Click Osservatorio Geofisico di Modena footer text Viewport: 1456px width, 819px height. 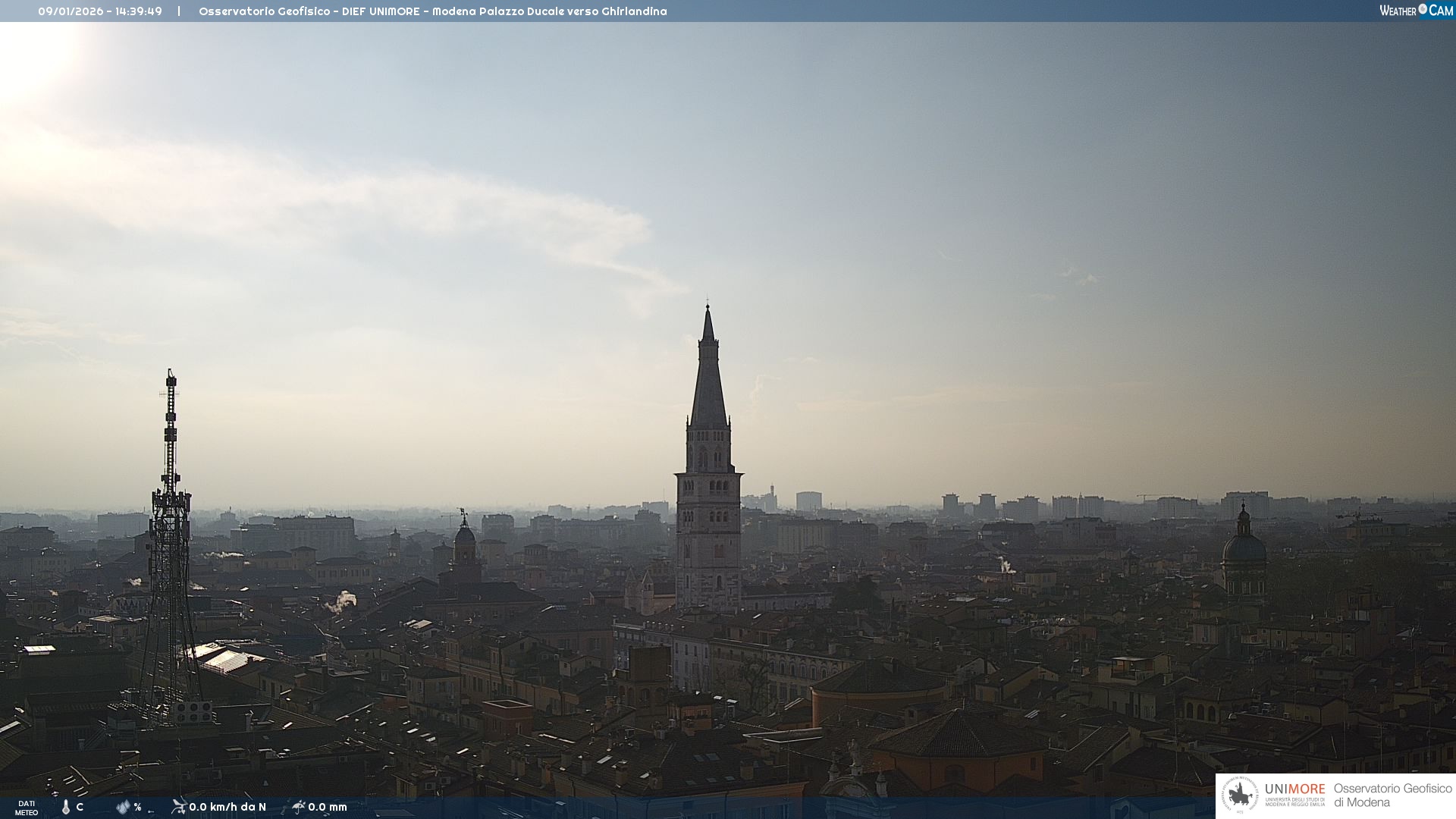point(1392,795)
